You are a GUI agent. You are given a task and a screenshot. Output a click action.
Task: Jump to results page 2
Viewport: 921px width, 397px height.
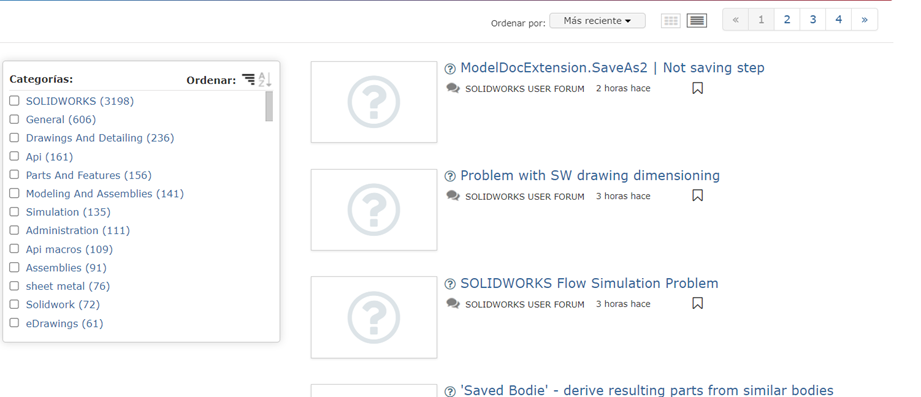point(787,19)
